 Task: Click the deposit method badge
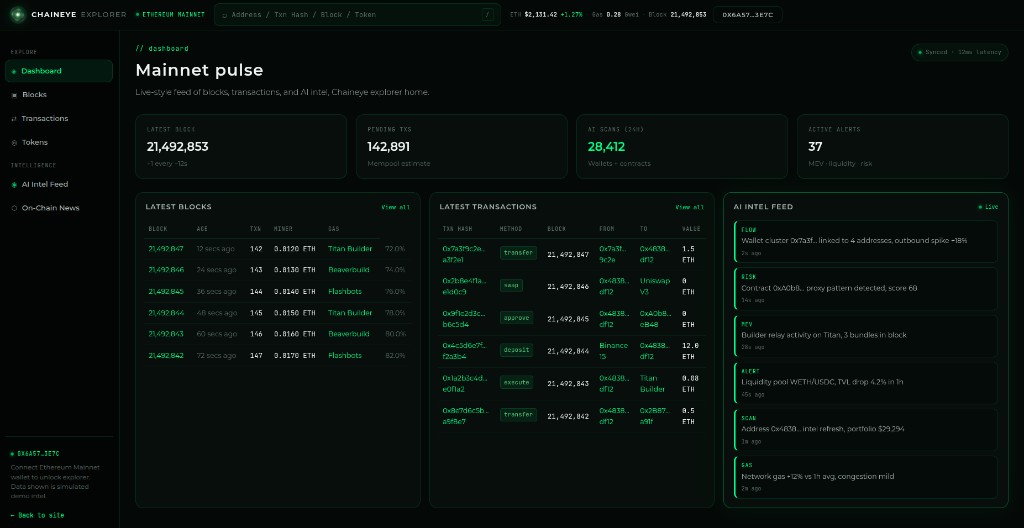[x=517, y=350]
